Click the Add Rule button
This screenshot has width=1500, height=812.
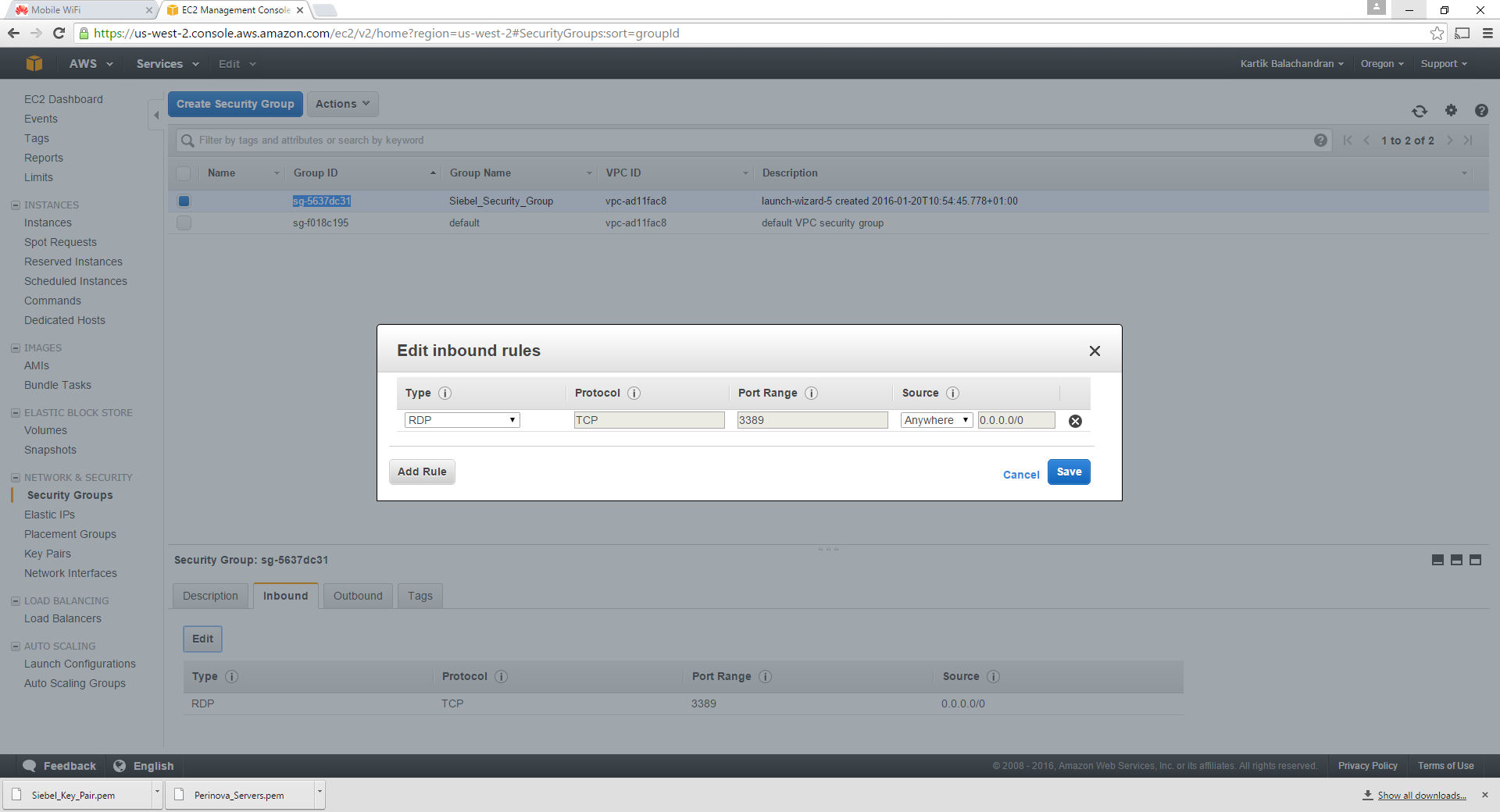(x=422, y=472)
